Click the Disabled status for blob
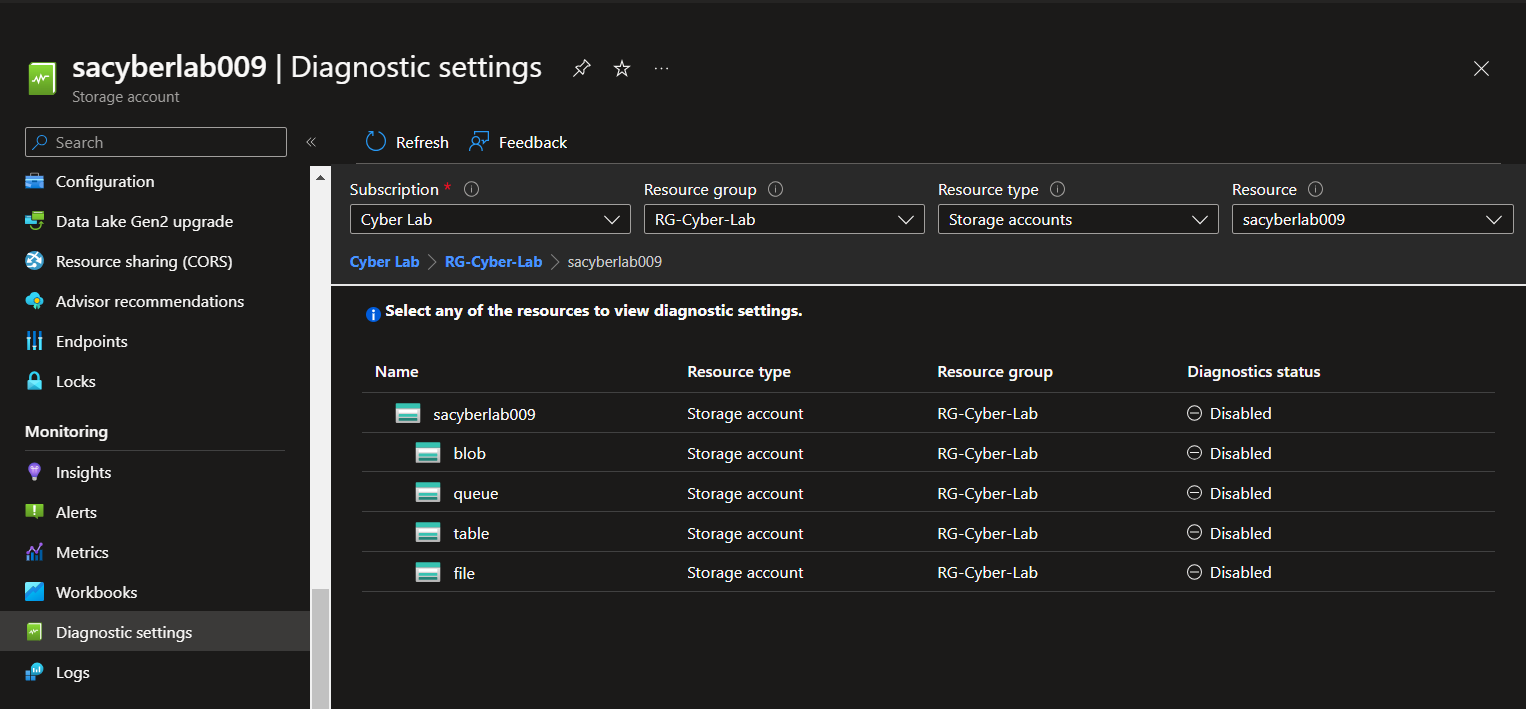The image size is (1526, 709). (x=1229, y=453)
